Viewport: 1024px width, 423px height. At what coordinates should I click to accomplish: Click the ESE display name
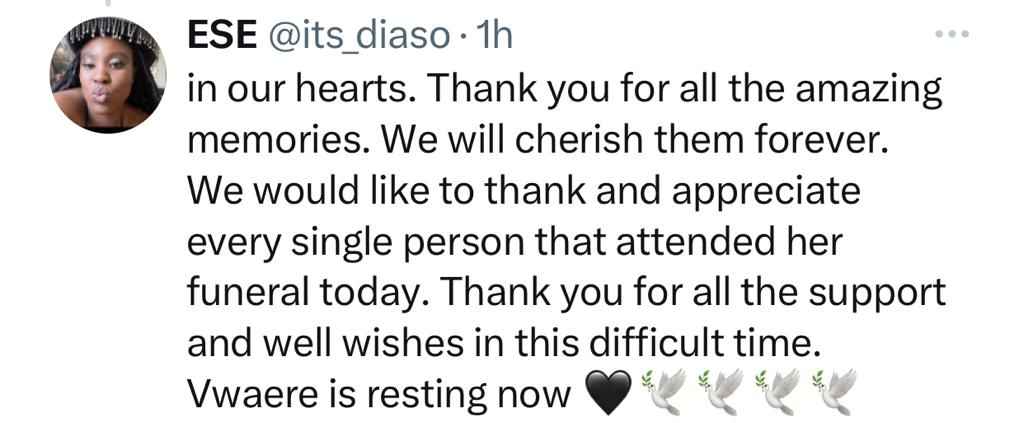click(221, 37)
